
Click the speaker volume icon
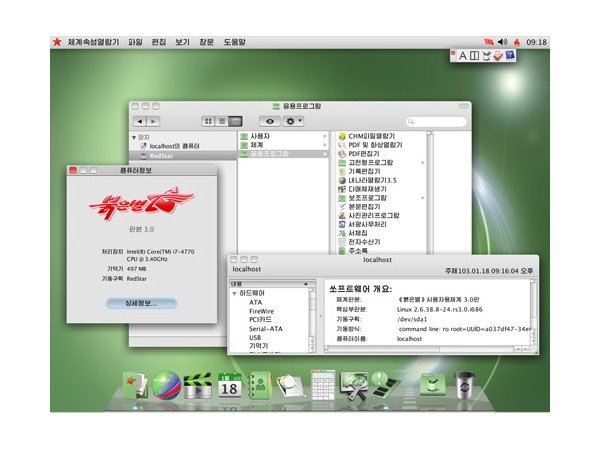pos(502,42)
